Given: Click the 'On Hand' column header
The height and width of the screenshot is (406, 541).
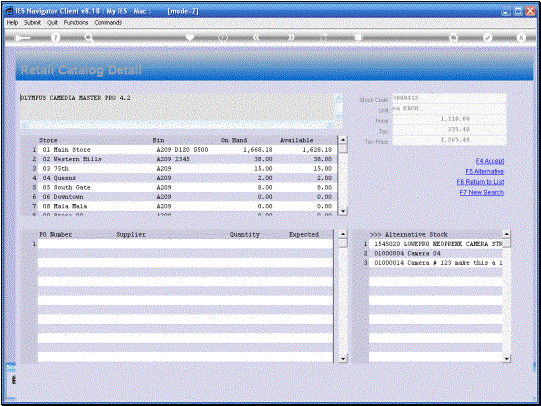Looking at the screenshot, I should 234,140.
